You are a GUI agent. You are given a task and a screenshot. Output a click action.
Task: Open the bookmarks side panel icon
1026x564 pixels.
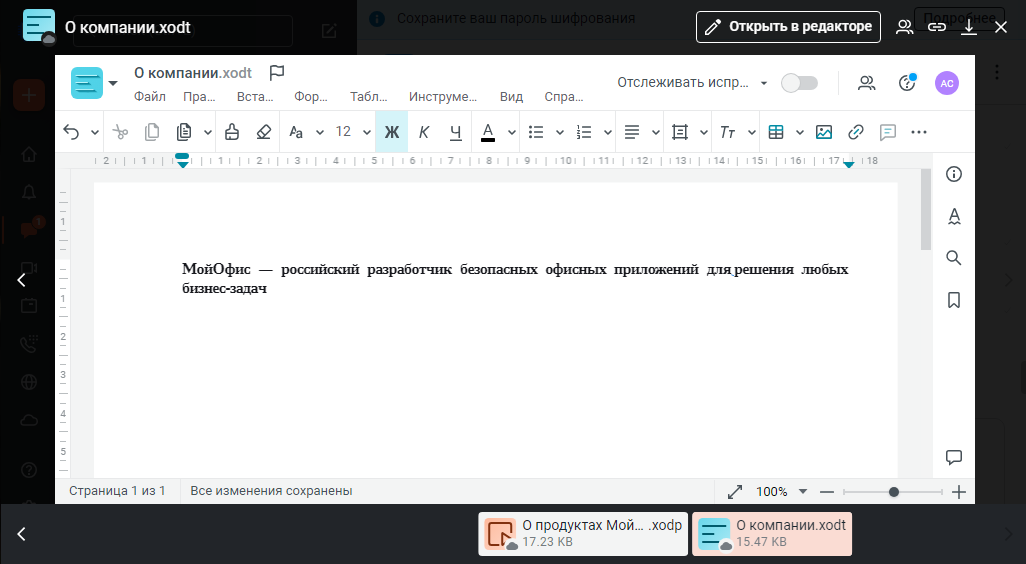point(954,300)
